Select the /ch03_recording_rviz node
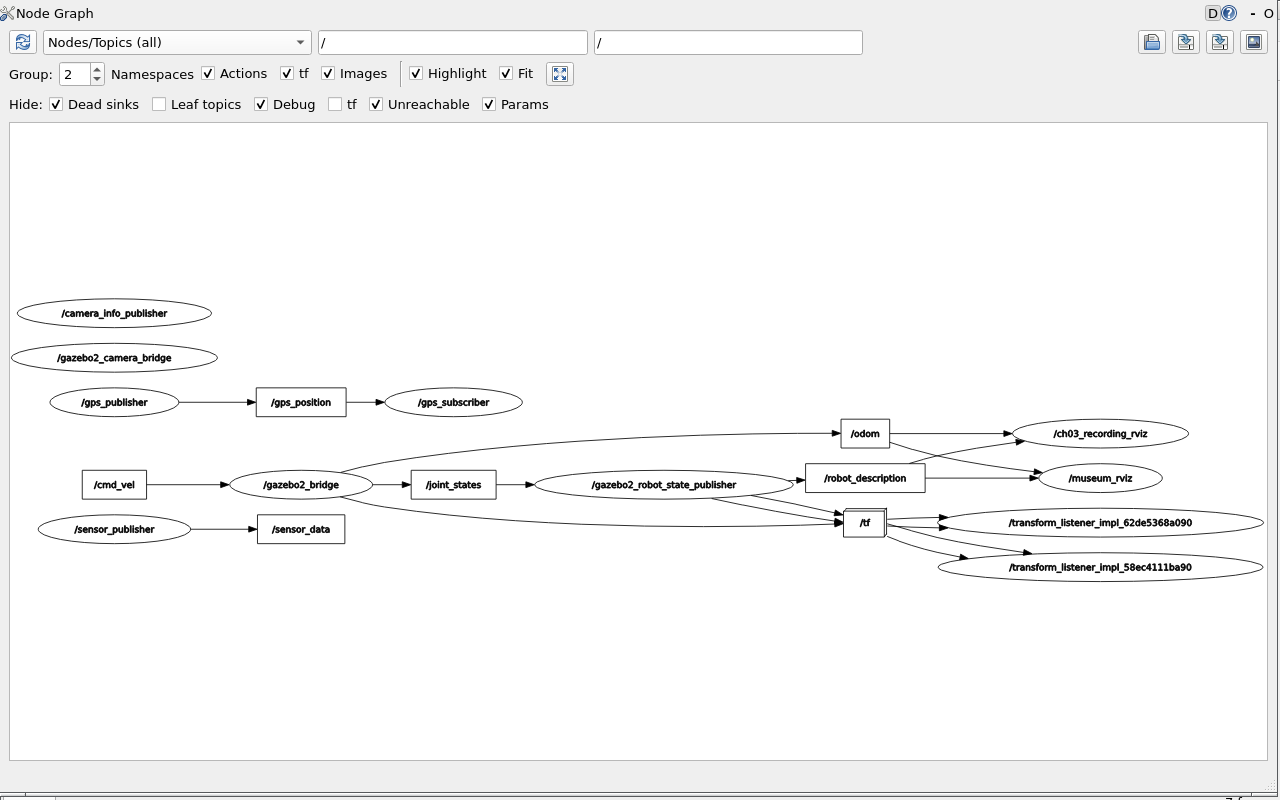This screenshot has width=1280, height=800. pyautogui.click(x=1100, y=434)
